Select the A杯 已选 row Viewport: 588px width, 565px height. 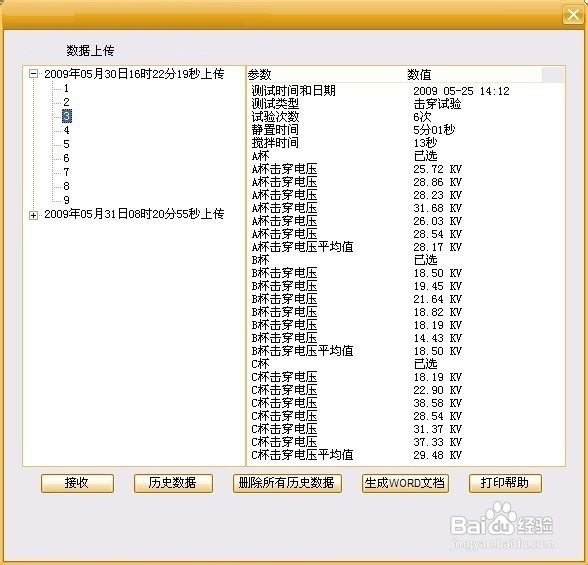(405, 156)
